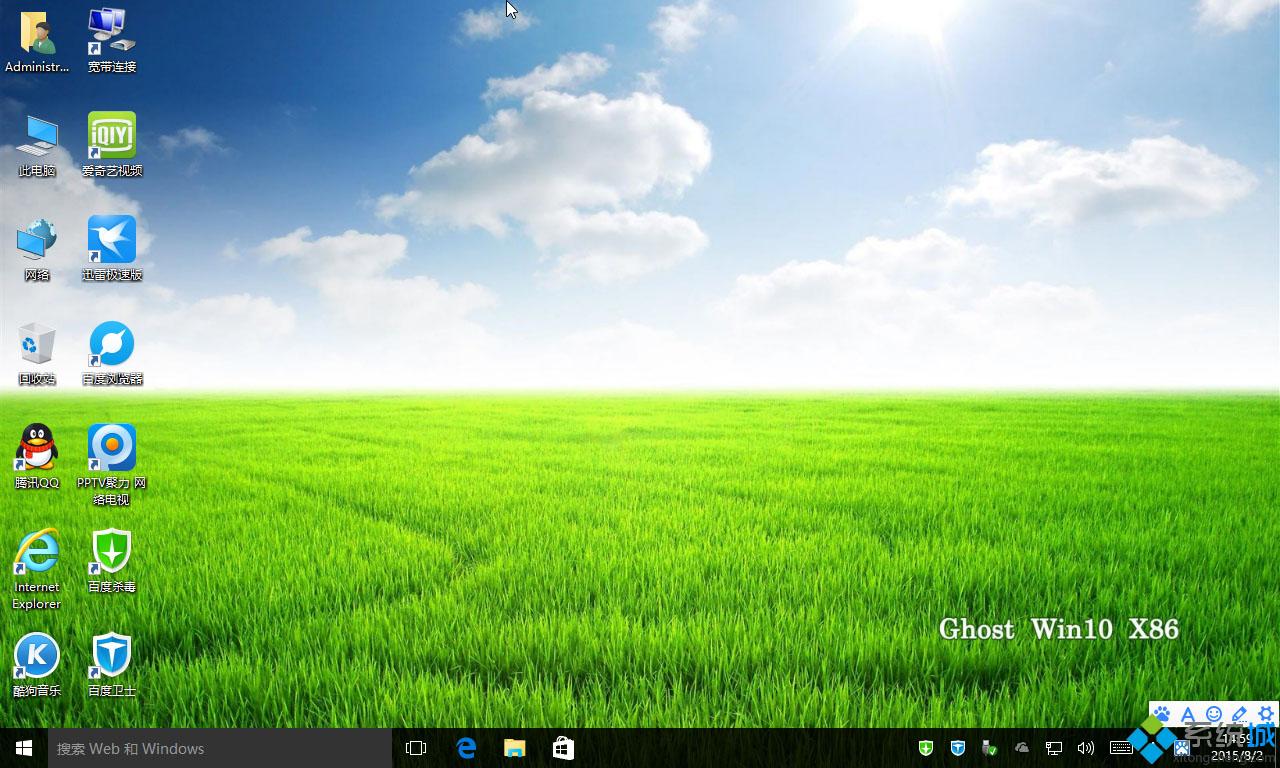Open 腾讯QQ from the desktop
The height and width of the screenshot is (768, 1280).
[36, 450]
